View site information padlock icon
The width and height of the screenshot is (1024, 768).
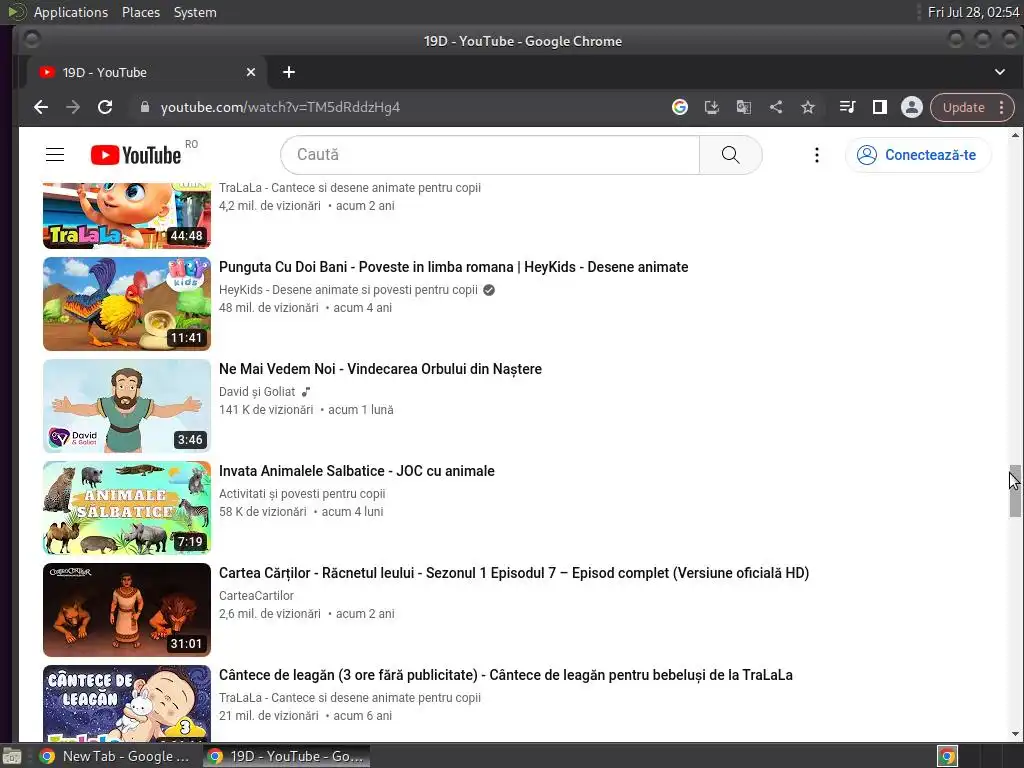[x=145, y=107]
